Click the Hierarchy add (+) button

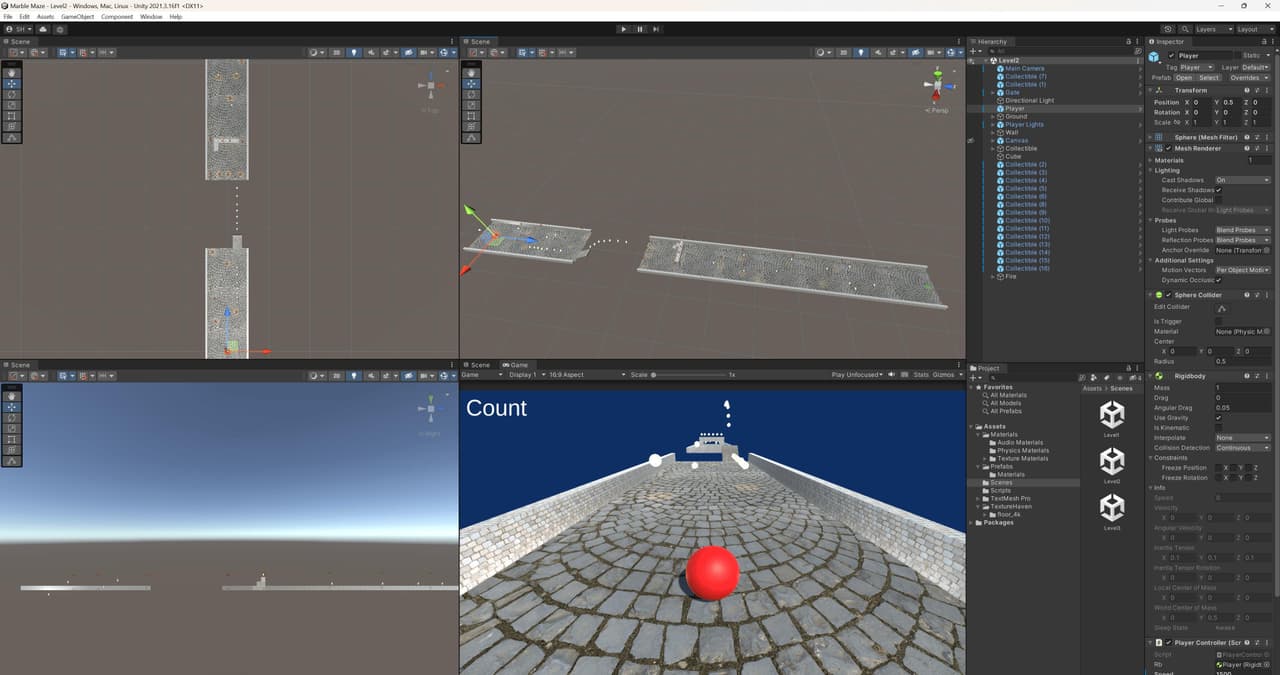(974, 51)
